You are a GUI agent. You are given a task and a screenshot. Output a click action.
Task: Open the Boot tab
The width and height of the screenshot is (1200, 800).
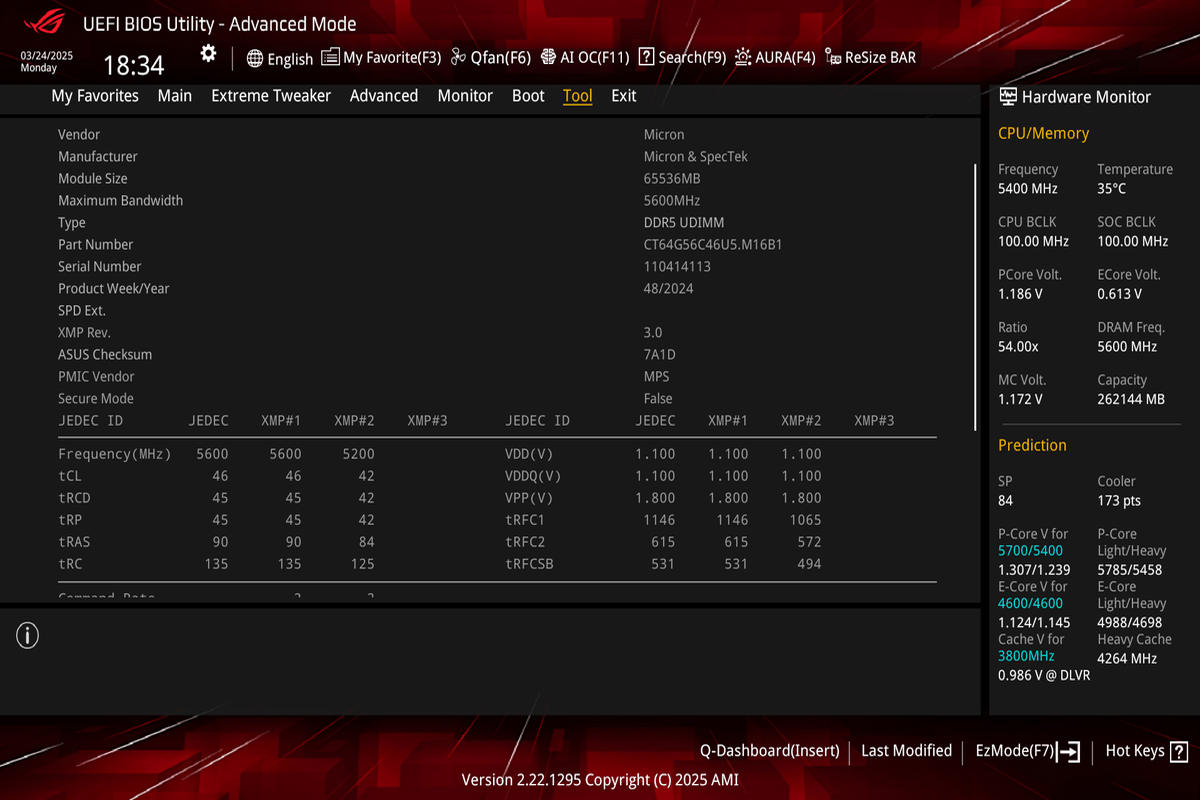pos(528,96)
